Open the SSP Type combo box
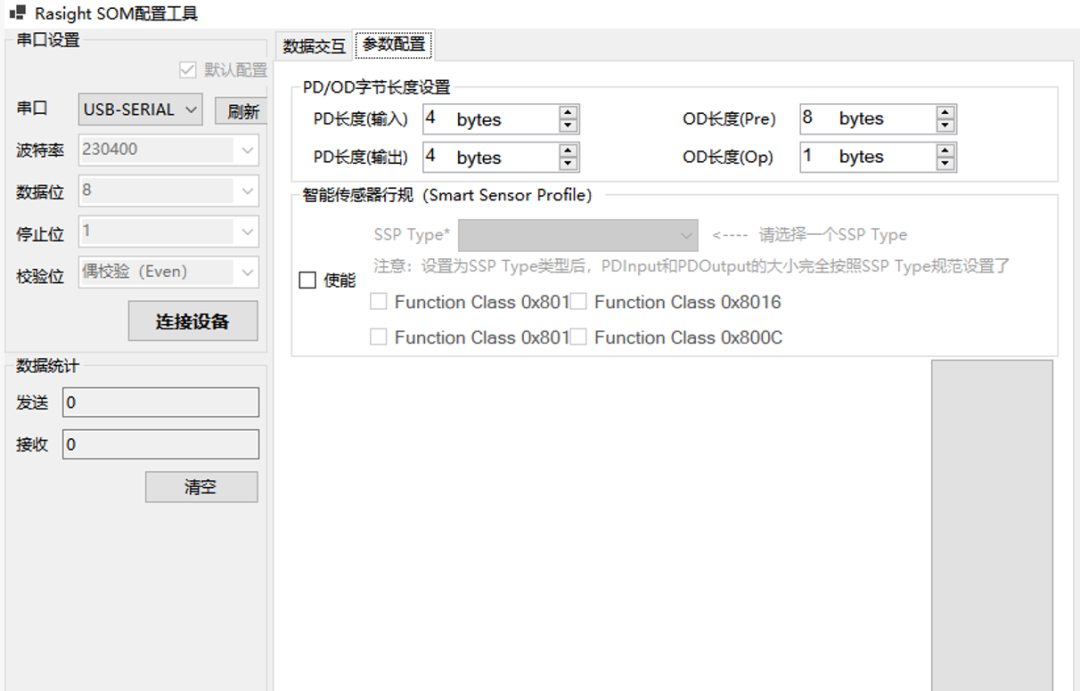This screenshot has width=1080, height=691. pyautogui.click(x=578, y=235)
